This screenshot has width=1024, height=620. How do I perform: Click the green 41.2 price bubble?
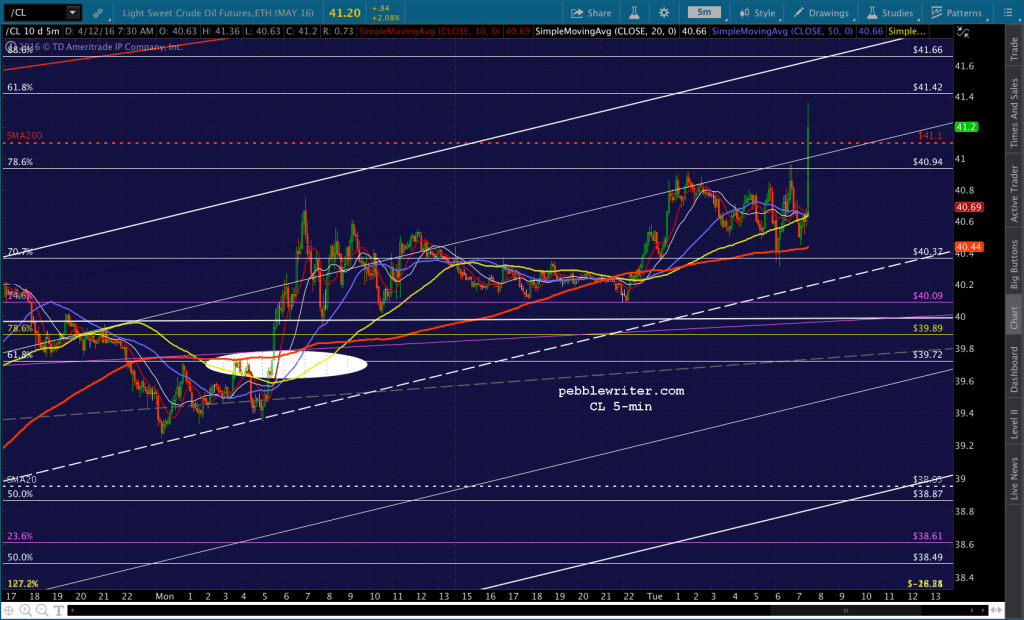click(966, 127)
